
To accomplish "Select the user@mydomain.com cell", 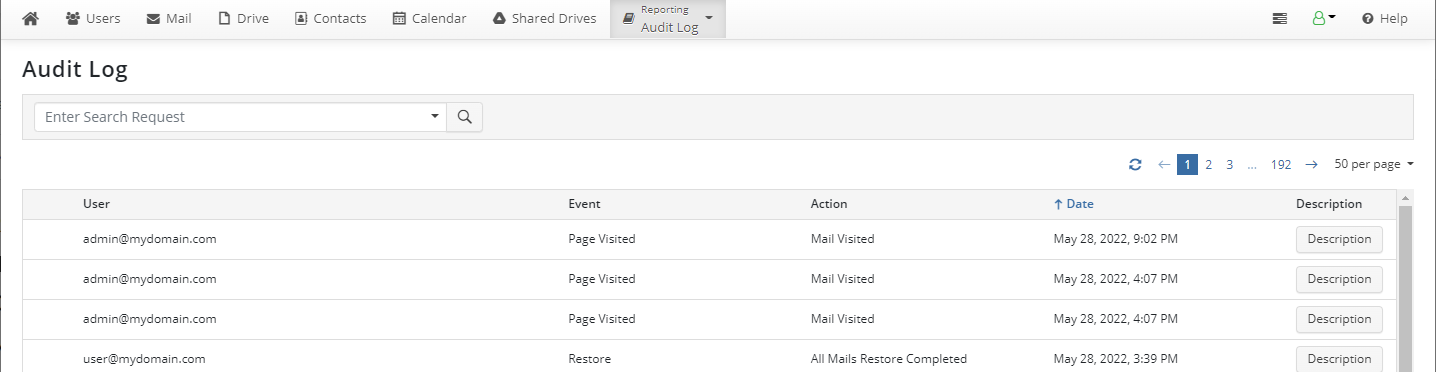I will (x=144, y=358).
